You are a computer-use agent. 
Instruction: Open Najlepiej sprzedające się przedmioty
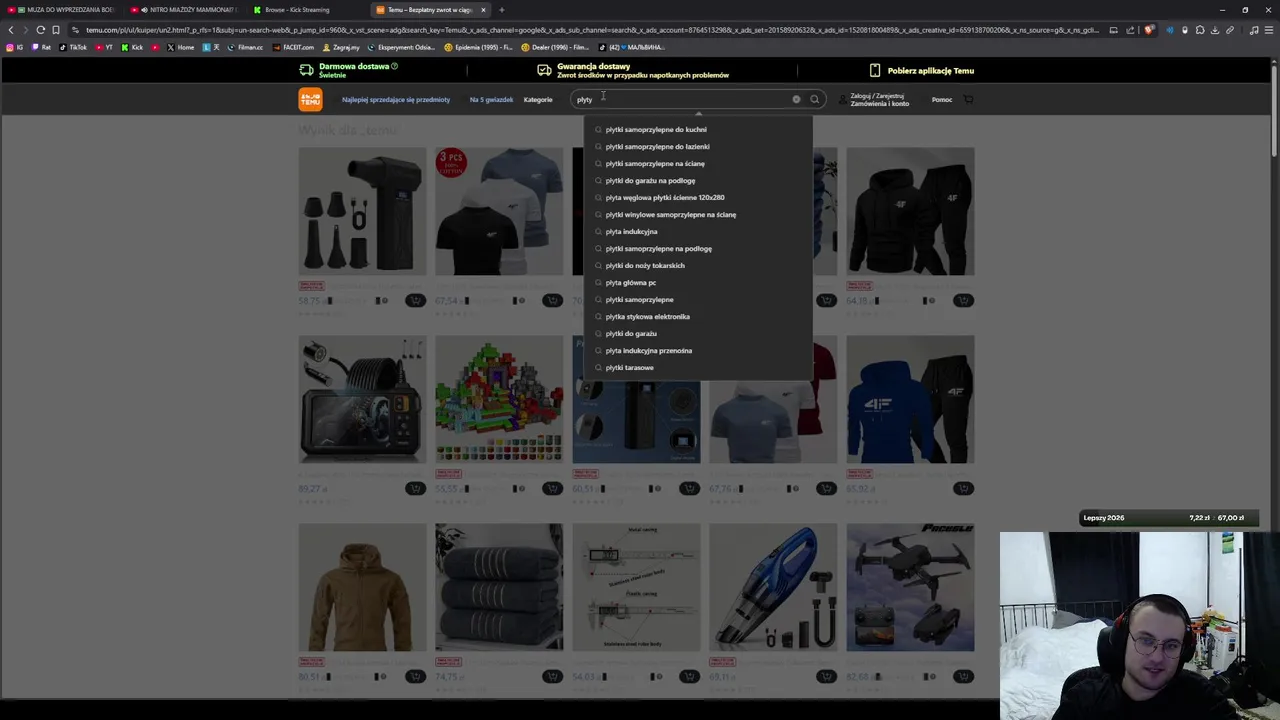[x=396, y=100]
